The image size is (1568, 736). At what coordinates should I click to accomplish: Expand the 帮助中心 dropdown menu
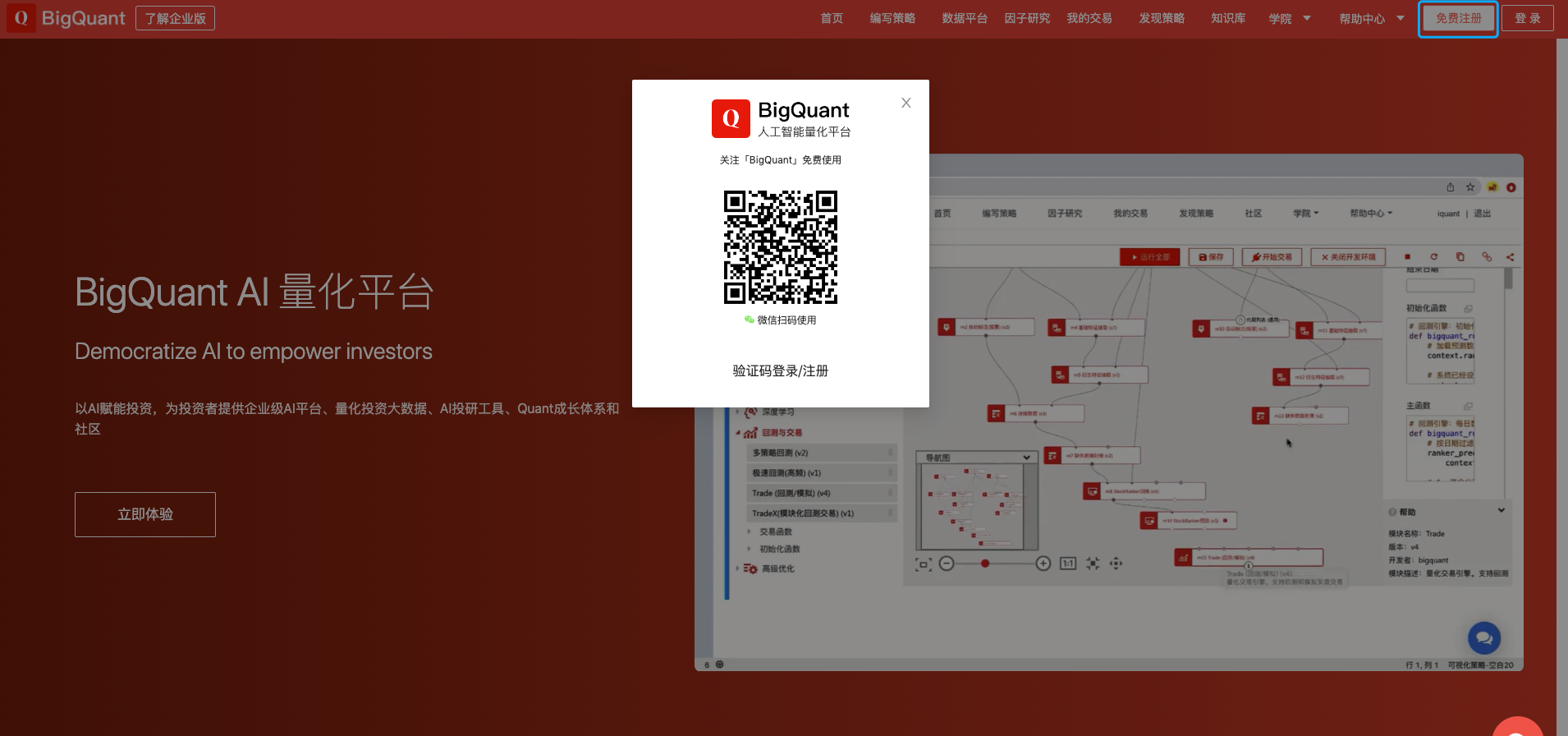pyautogui.click(x=1371, y=18)
